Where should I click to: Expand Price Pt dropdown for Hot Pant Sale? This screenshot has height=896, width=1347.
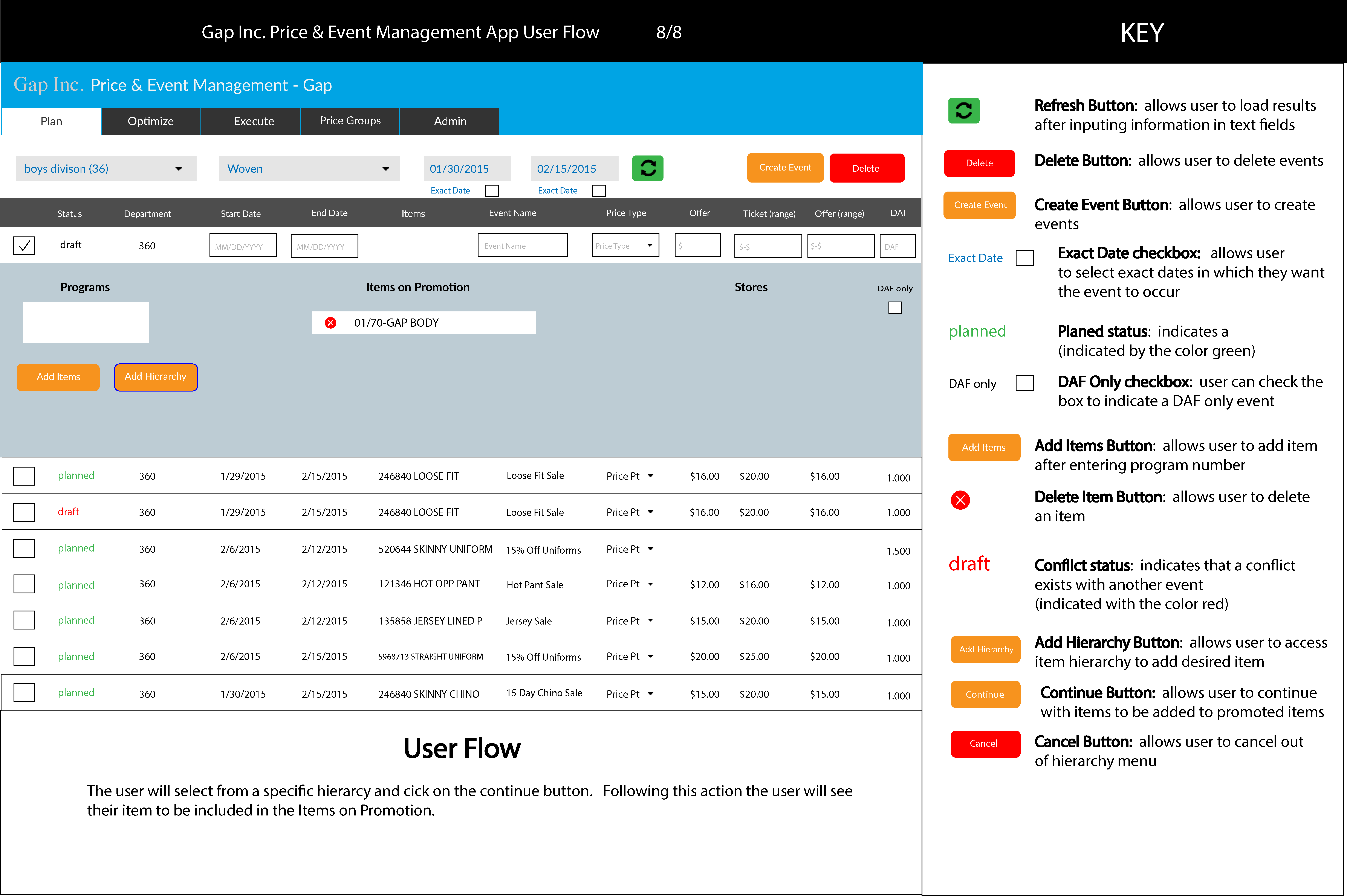click(650, 584)
